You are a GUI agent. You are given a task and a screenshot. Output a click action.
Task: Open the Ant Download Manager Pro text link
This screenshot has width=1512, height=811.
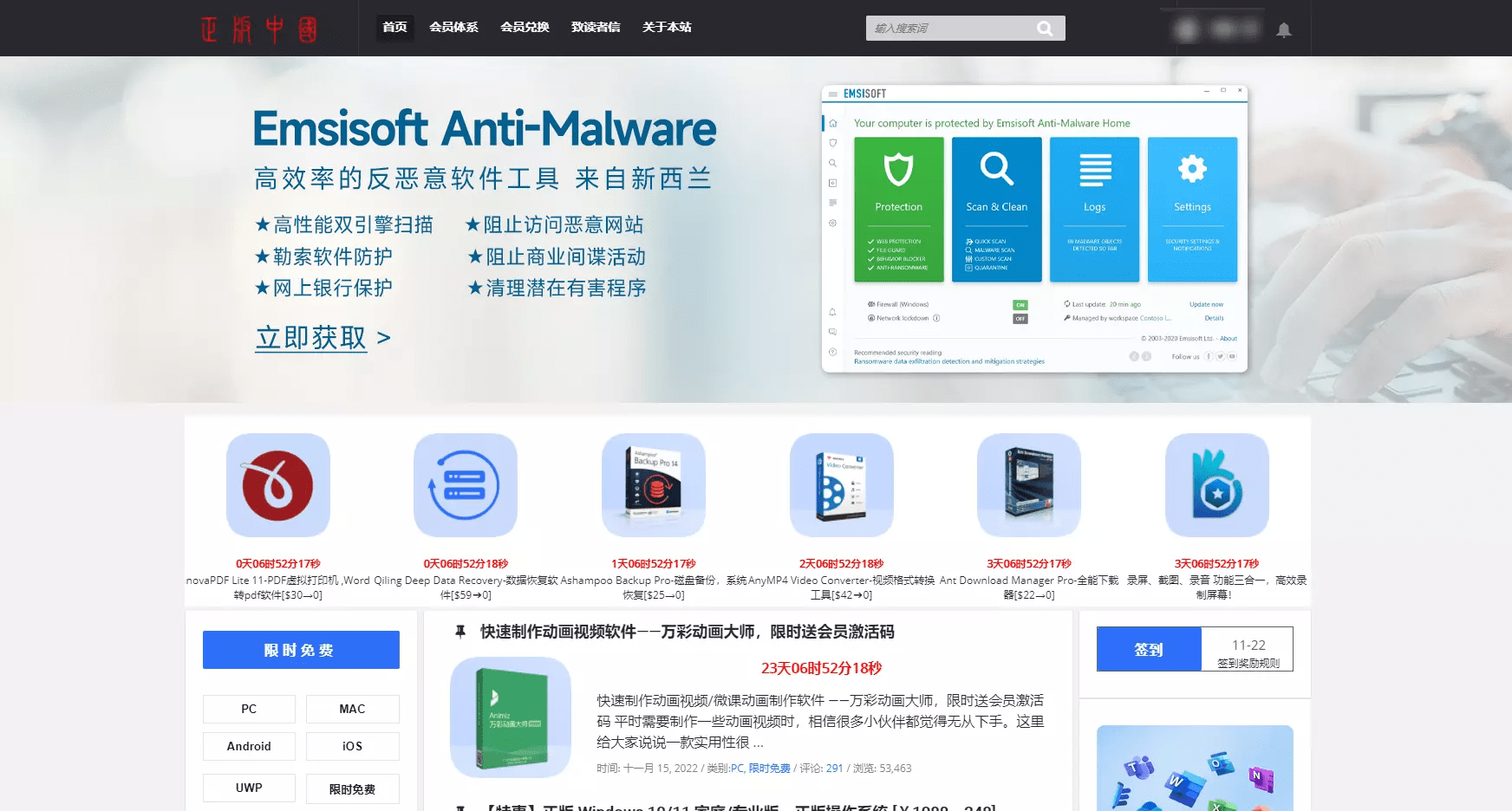tap(1029, 587)
